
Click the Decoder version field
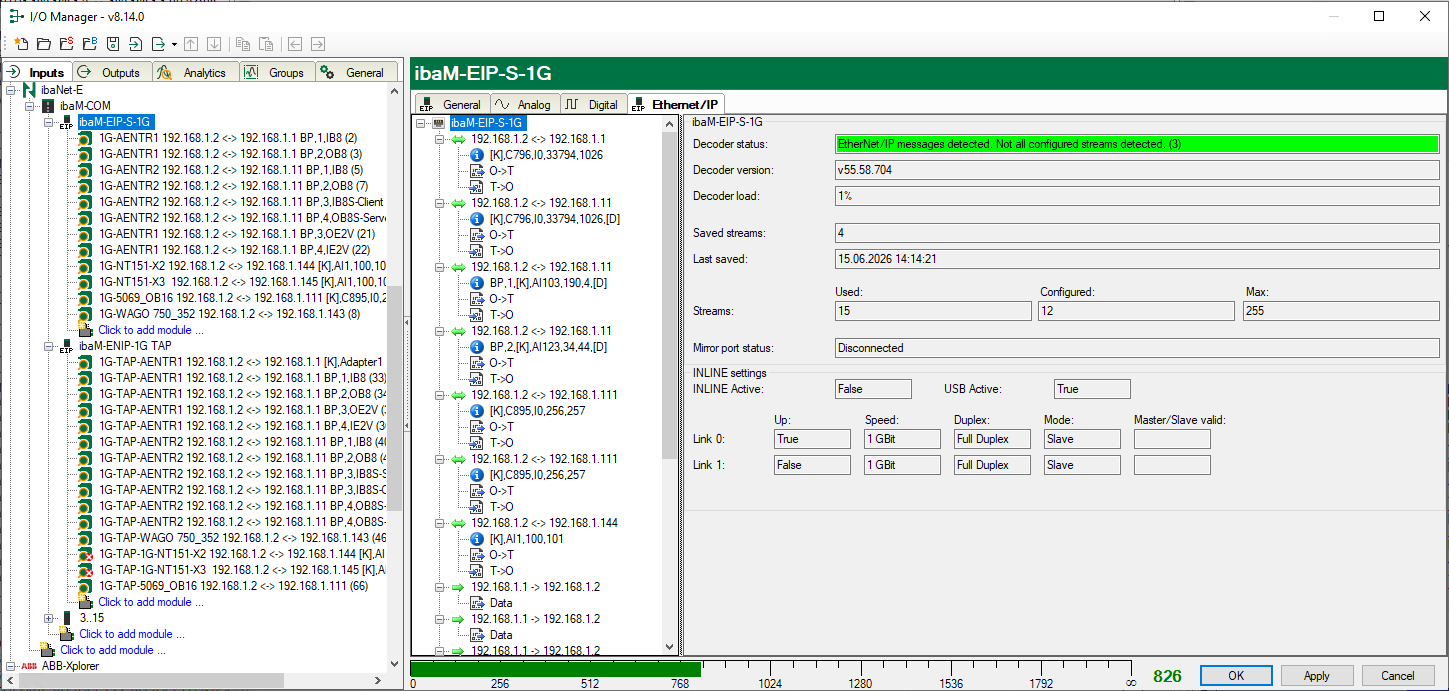(x=1136, y=170)
